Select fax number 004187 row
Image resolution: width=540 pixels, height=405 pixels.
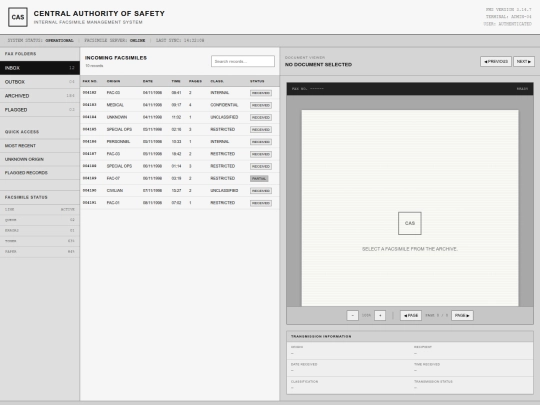click(x=180, y=154)
